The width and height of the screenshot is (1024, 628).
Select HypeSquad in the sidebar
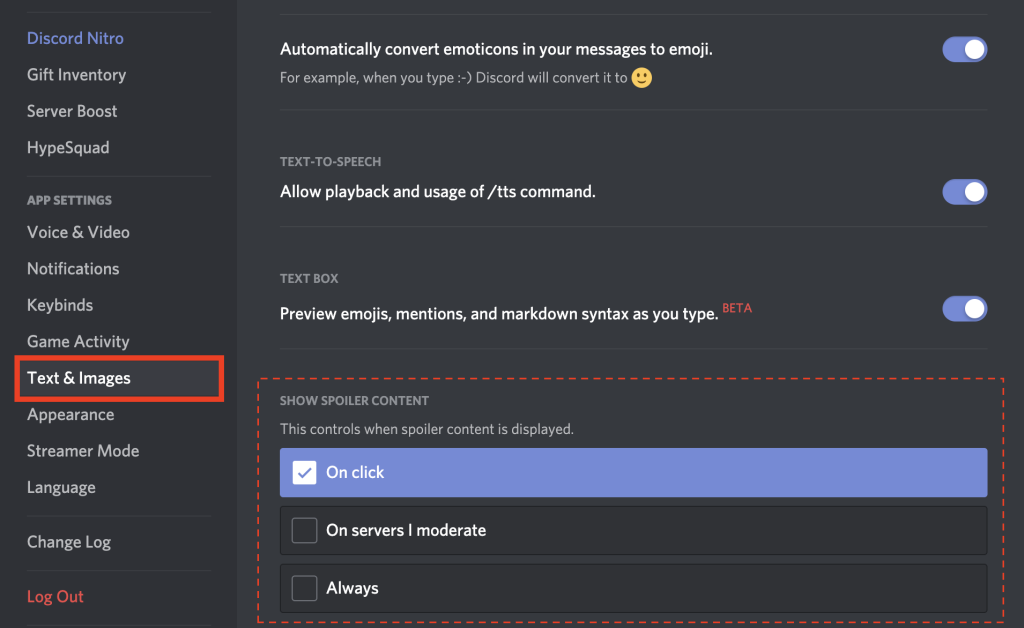coord(68,148)
